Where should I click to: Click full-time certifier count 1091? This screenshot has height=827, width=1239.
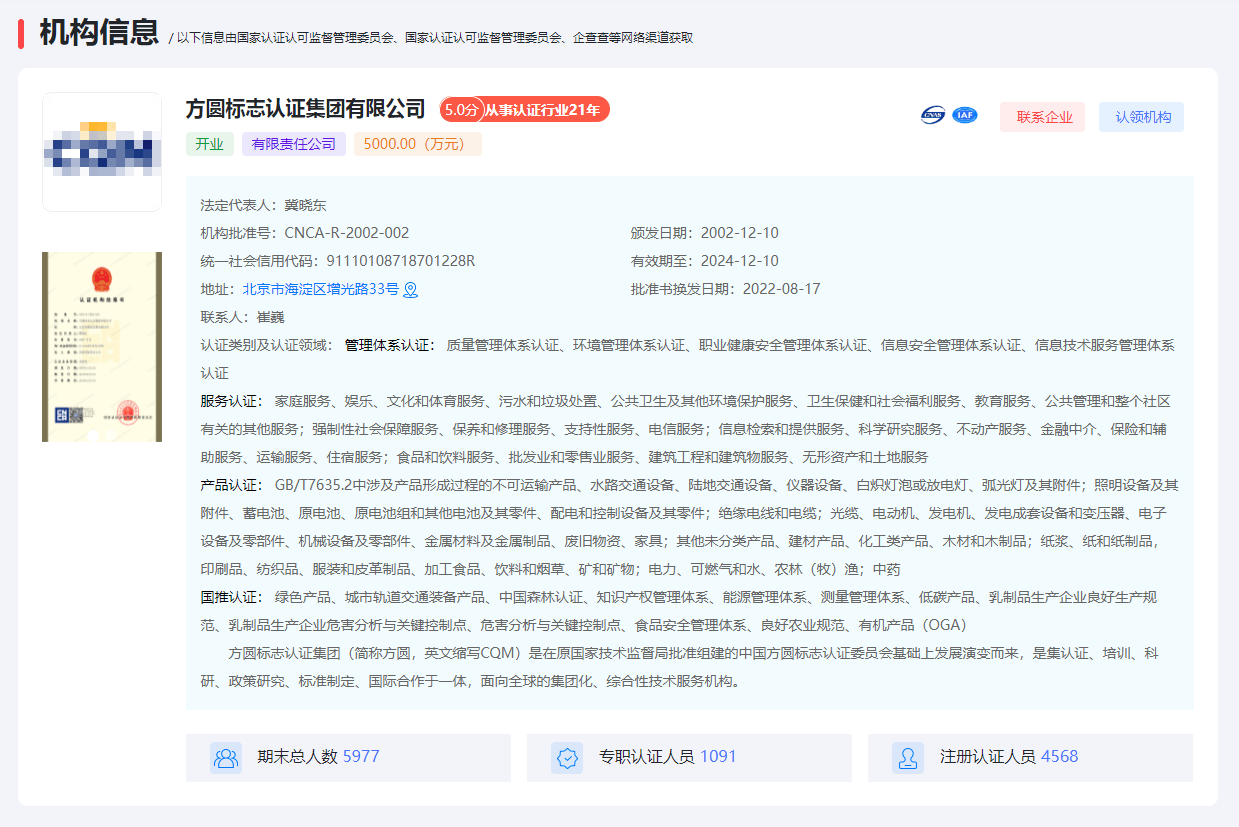coord(718,757)
